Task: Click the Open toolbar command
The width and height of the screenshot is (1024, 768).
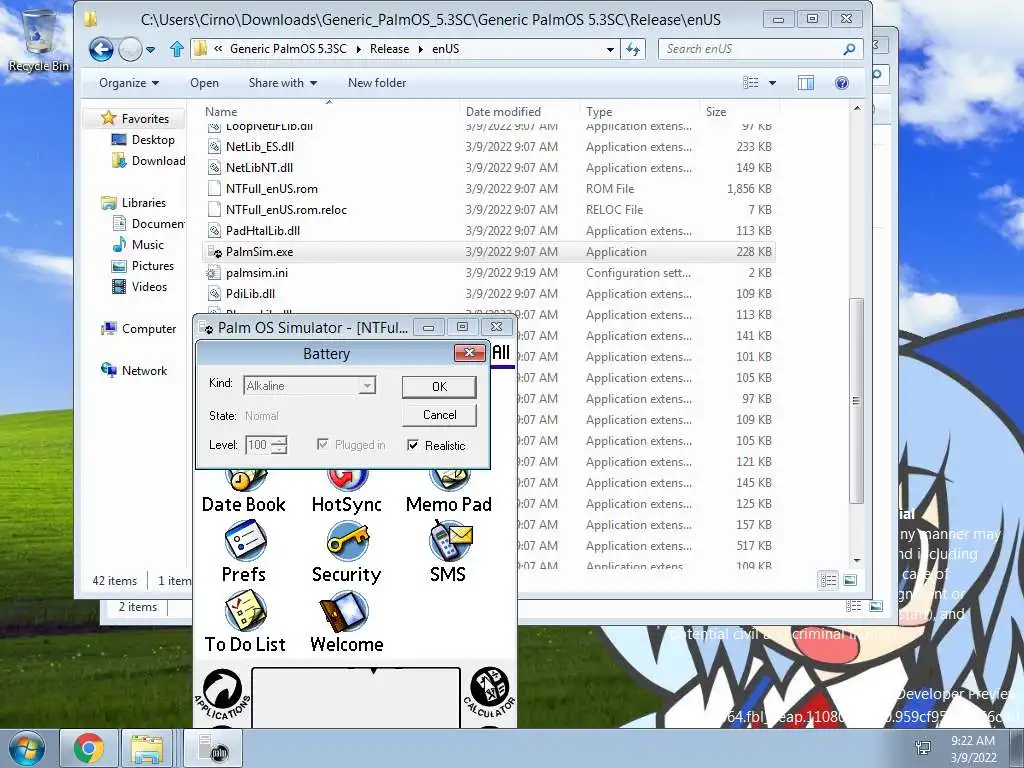Action: (x=204, y=83)
